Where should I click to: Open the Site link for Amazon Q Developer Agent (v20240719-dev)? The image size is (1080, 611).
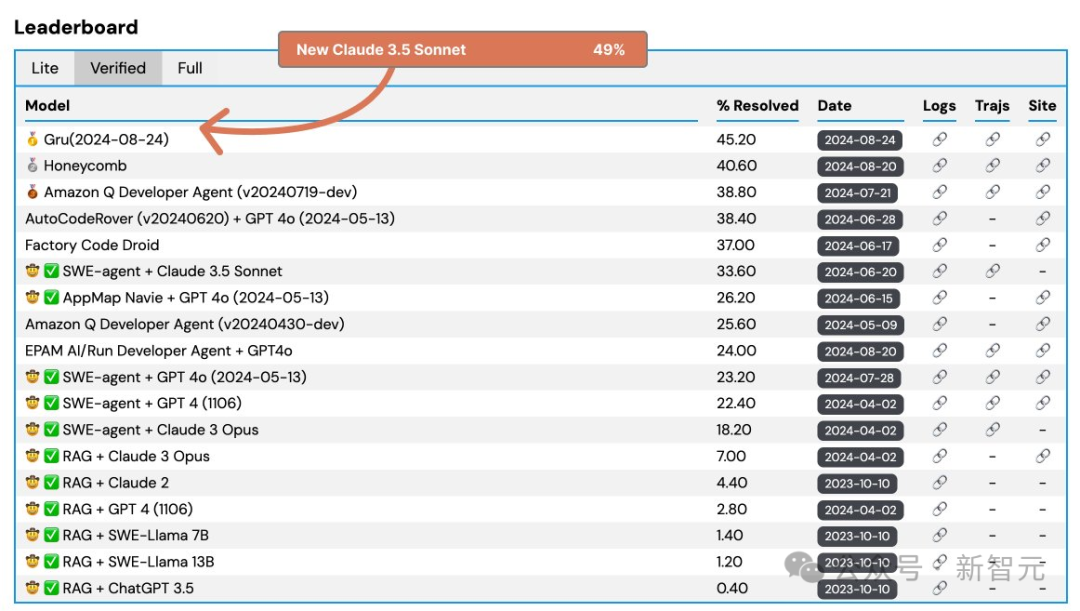pyautogui.click(x=1043, y=192)
